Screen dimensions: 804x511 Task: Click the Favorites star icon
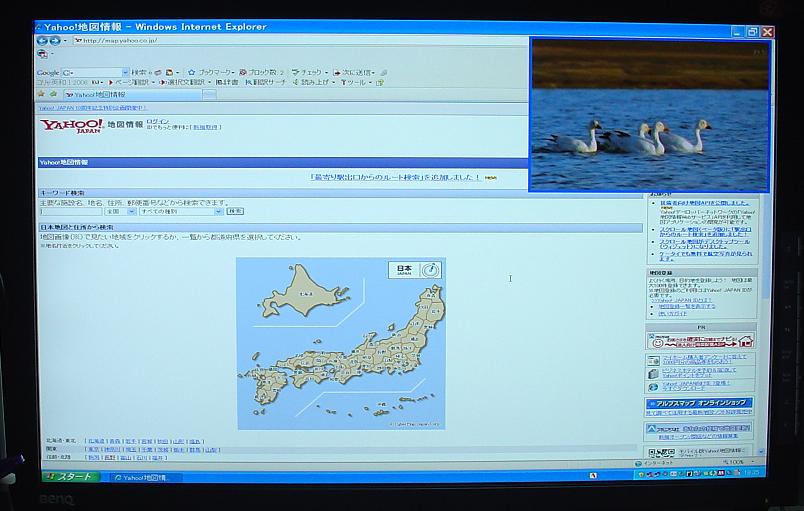click(x=41, y=94)
